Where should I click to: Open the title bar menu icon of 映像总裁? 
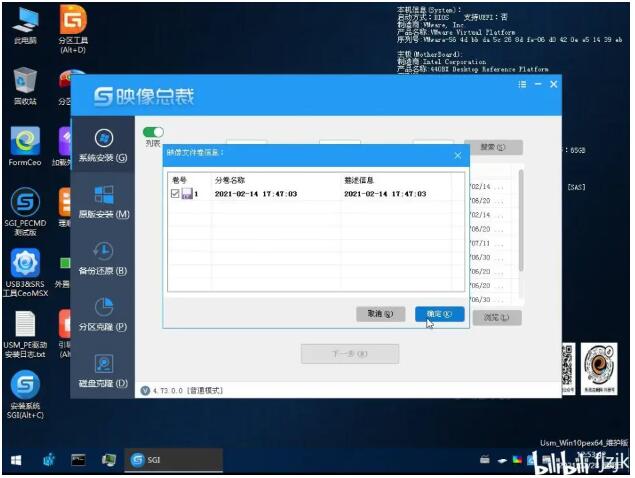(521, 86)
